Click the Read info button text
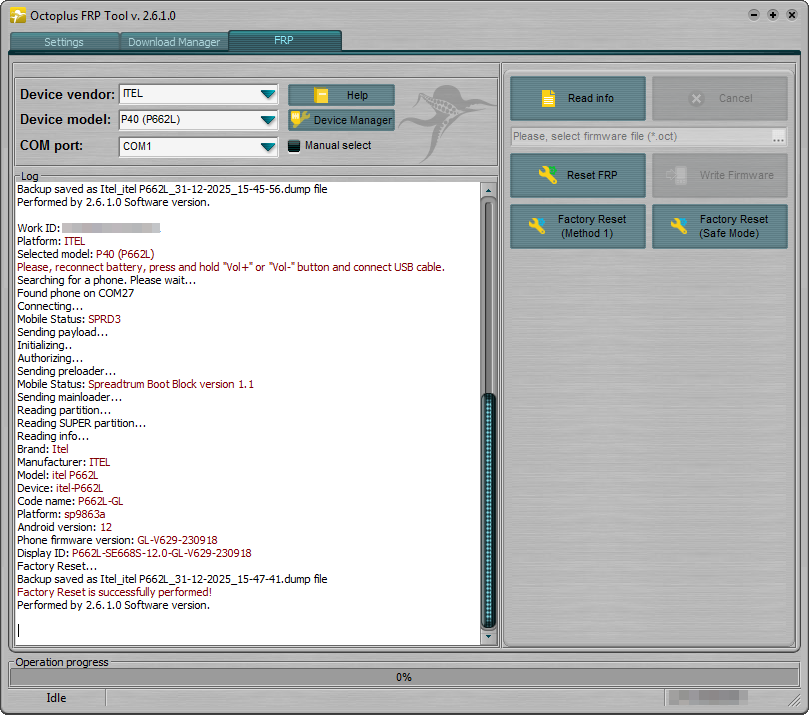The width and height of the screenshot is (809, 715). coord(591,98)
